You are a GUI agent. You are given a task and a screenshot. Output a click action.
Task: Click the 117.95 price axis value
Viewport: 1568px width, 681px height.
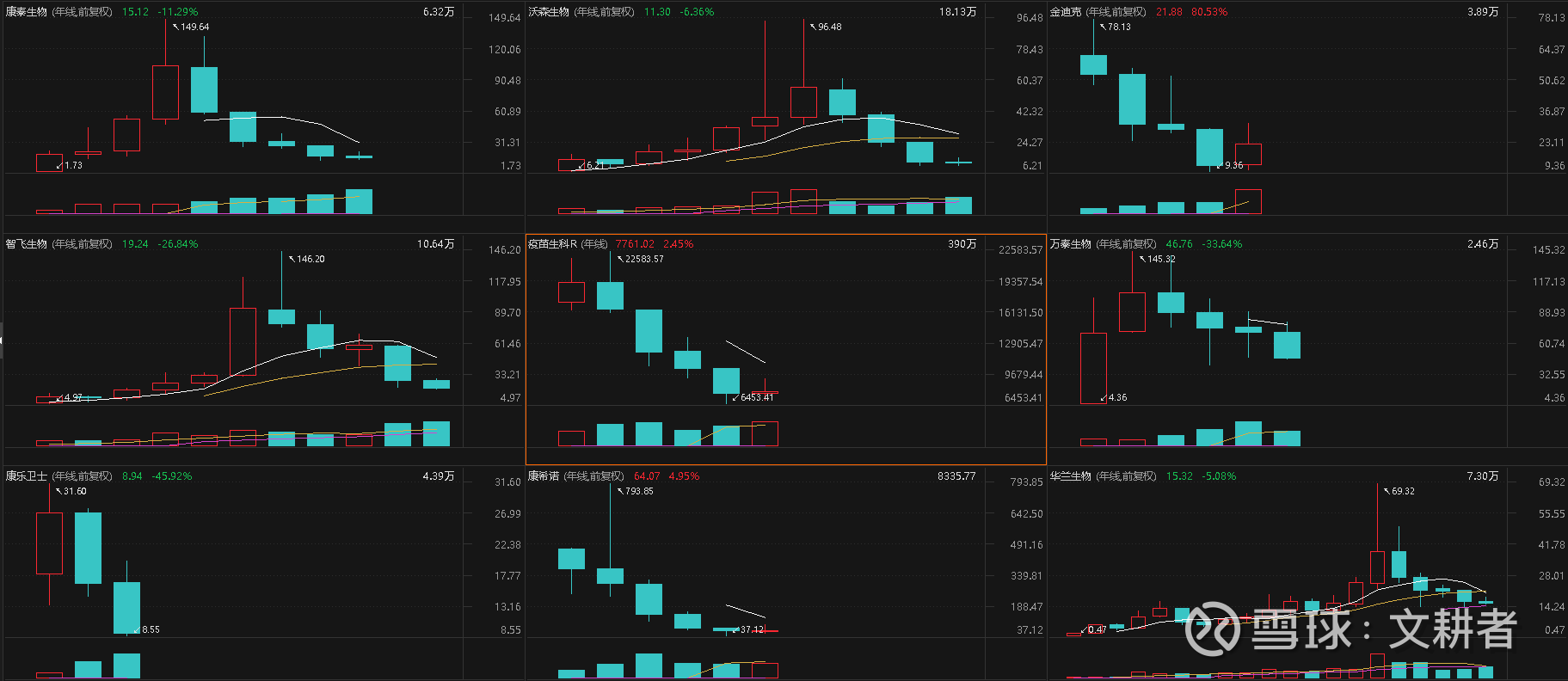pos(505,282)
